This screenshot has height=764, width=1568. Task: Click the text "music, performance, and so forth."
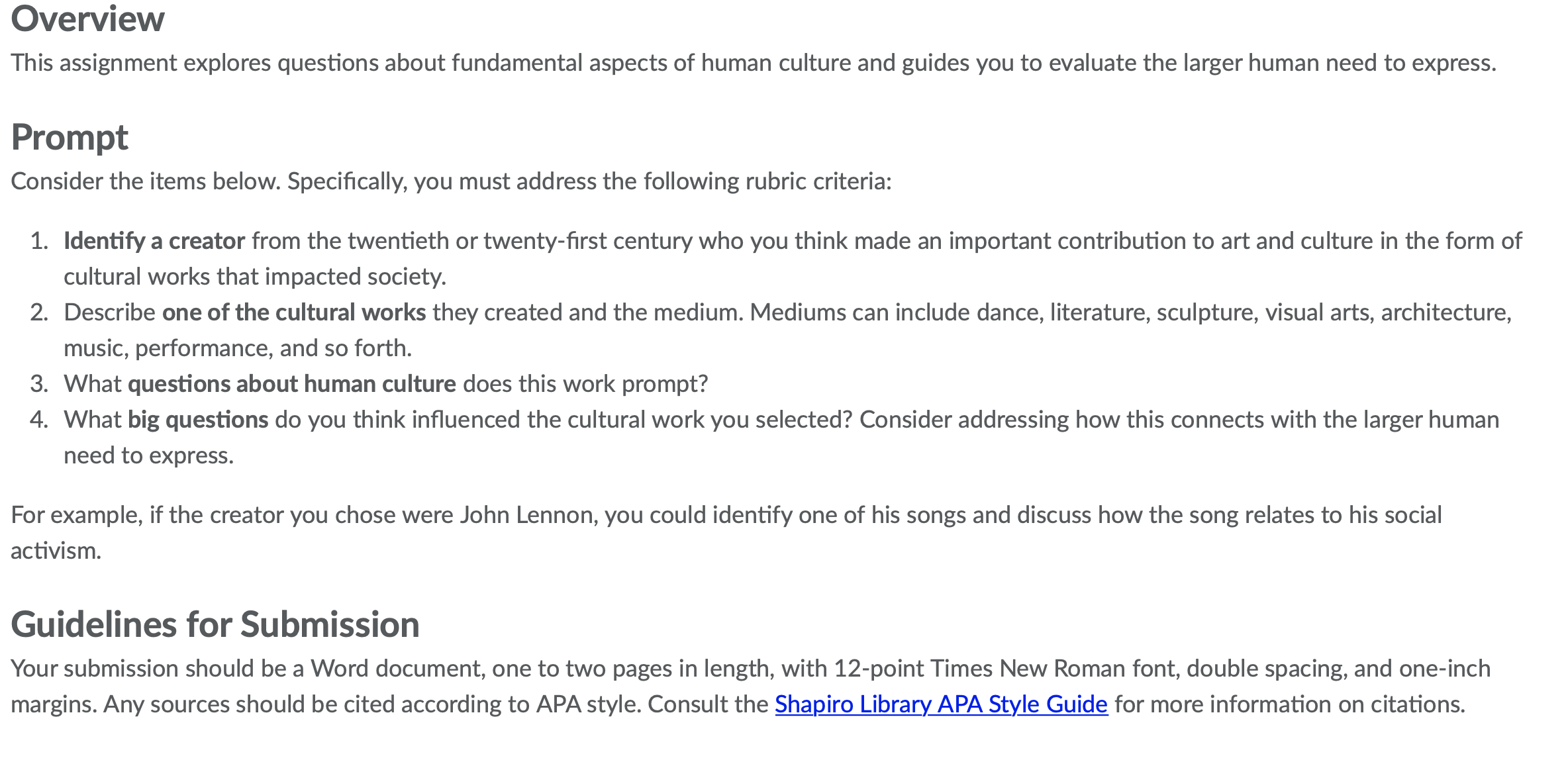(x=238, y=348)
